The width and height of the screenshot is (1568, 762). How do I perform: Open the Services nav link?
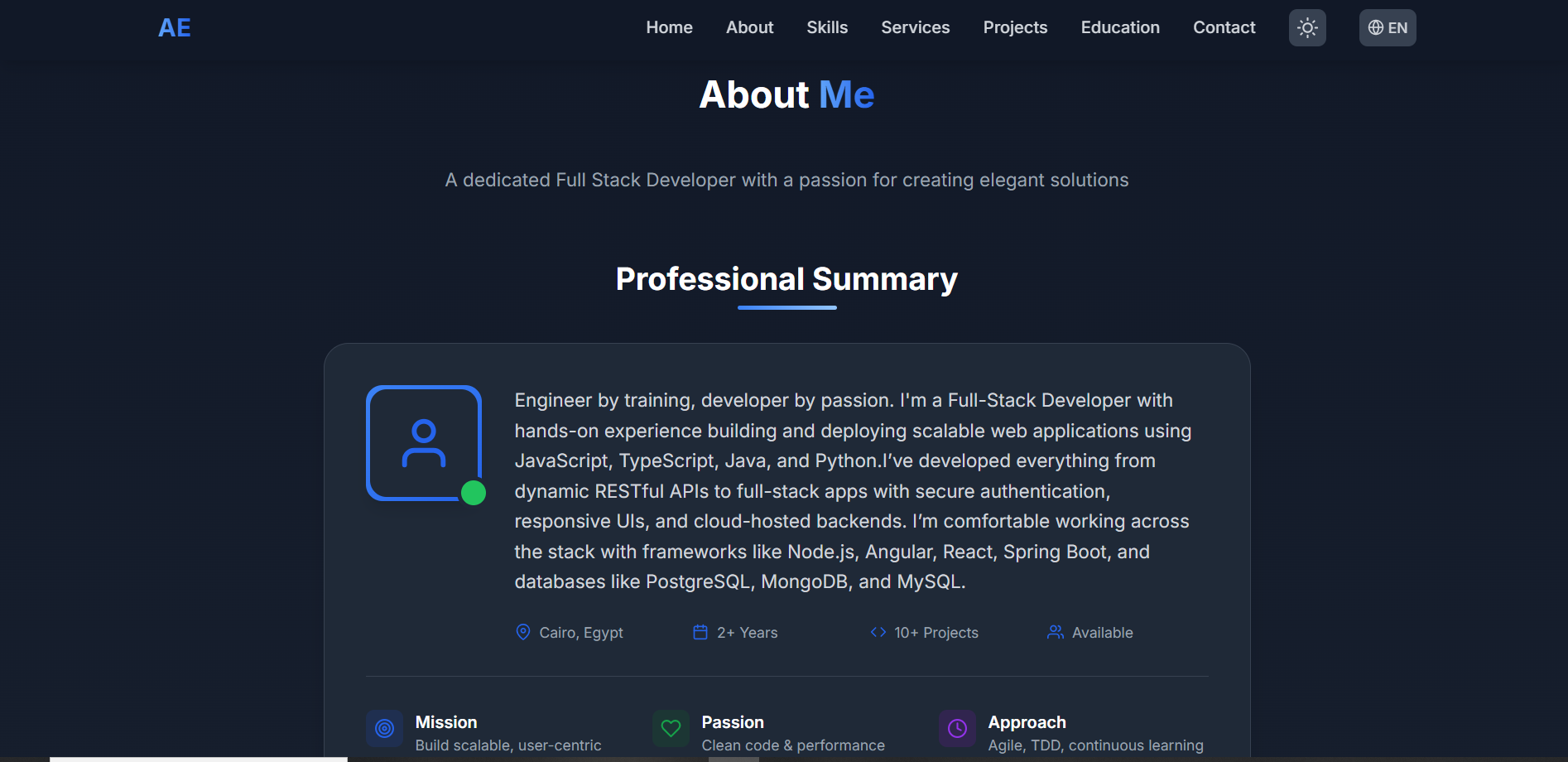click(915, 27)
